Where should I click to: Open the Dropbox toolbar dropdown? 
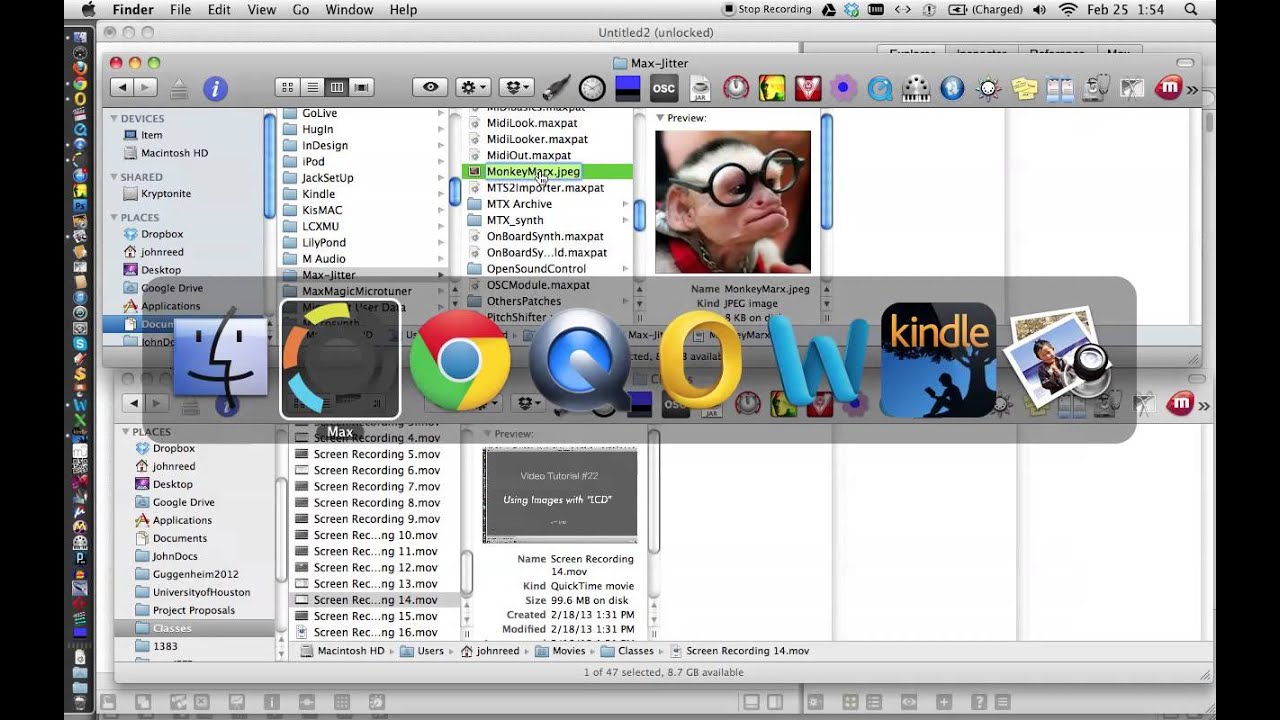tap(515, 87)
